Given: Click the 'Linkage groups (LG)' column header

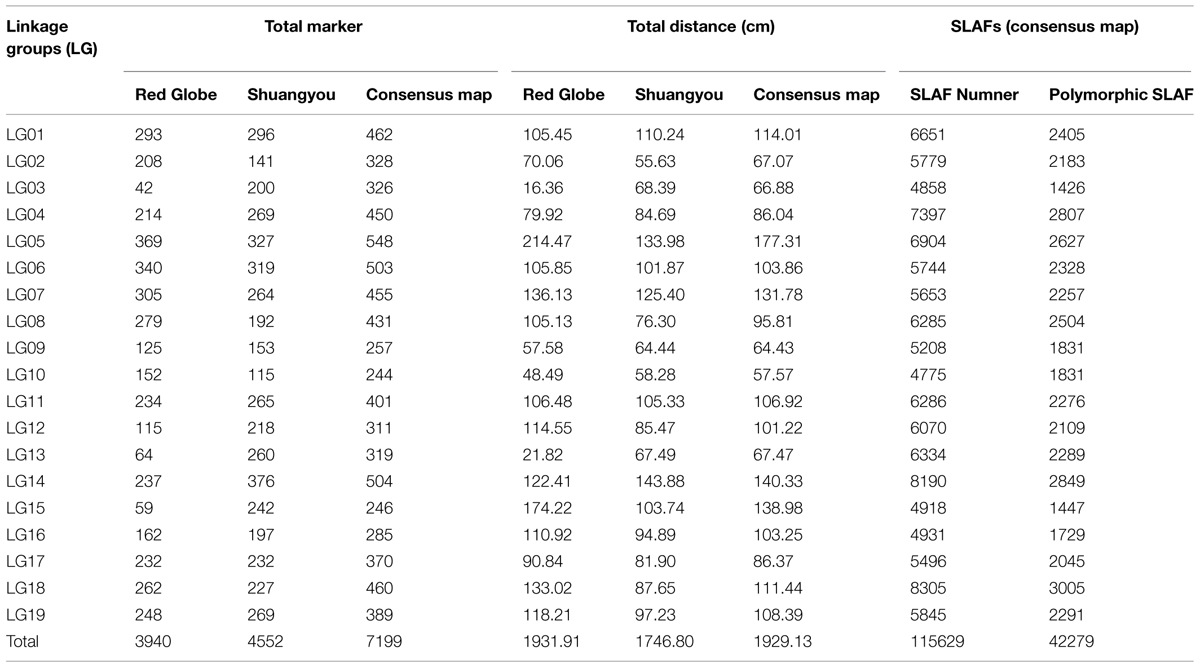Looking at the screenshot, I should pos(51,38).
